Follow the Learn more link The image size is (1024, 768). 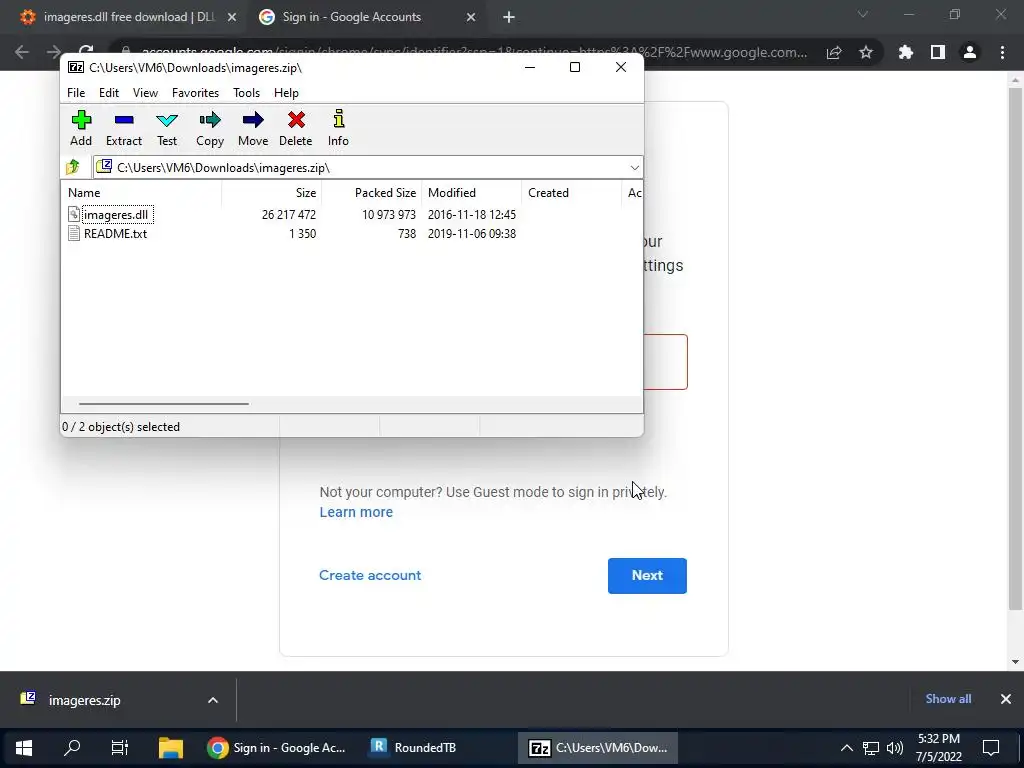[x=357, y=512]
